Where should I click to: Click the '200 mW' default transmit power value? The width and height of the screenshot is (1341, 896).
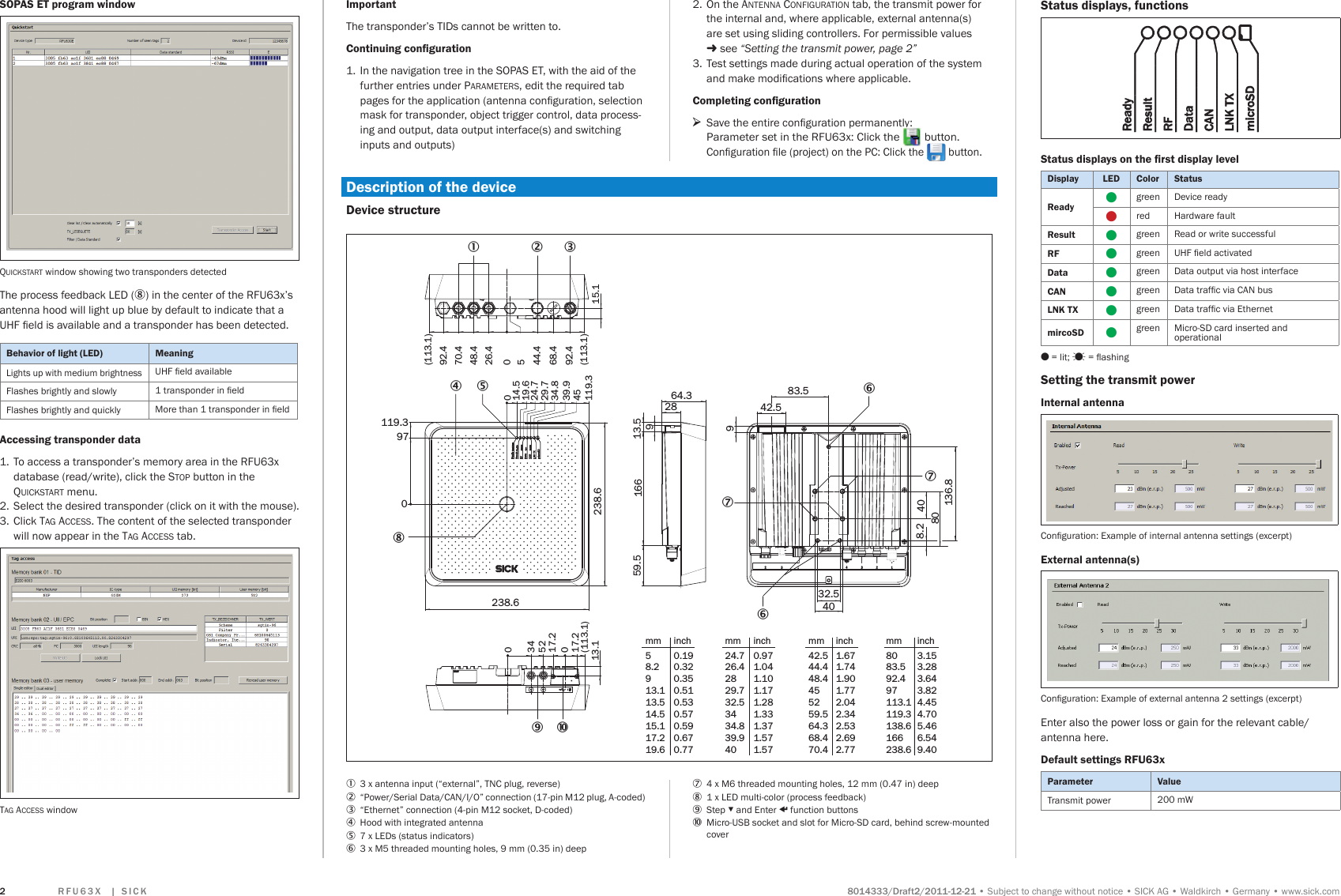(x=1245, y=800)
